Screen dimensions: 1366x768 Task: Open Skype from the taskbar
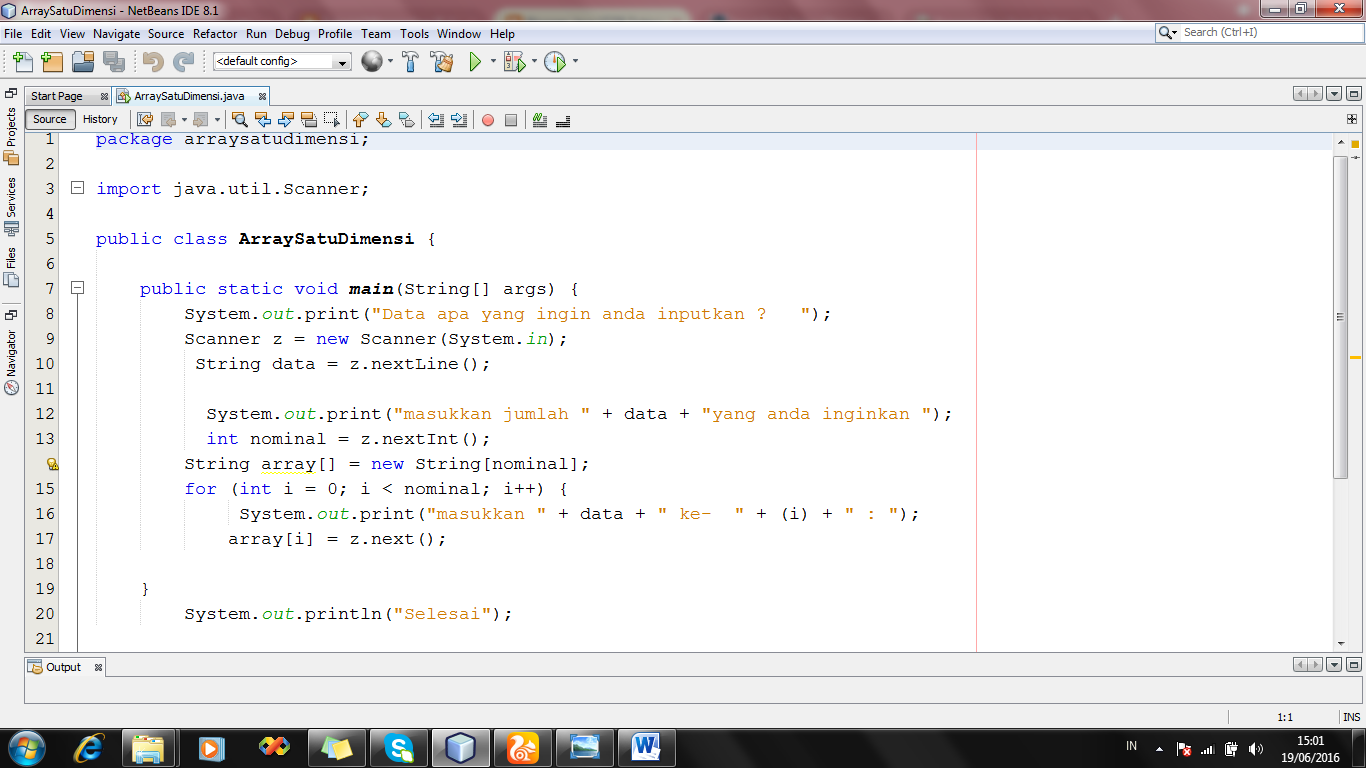coord(398,747)
